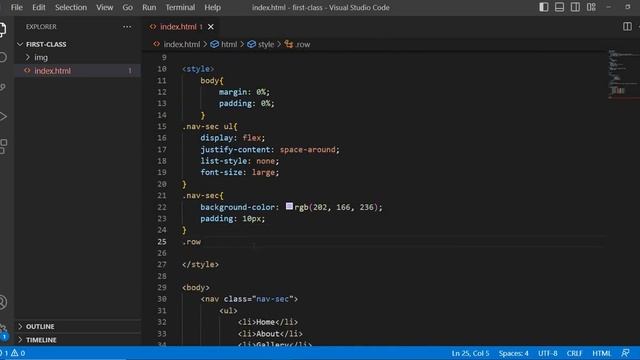Viewport: 640px width, 360px height.
Task: Open Explorer views and more actions ellipsis
Action: click(x=127, y=27)
